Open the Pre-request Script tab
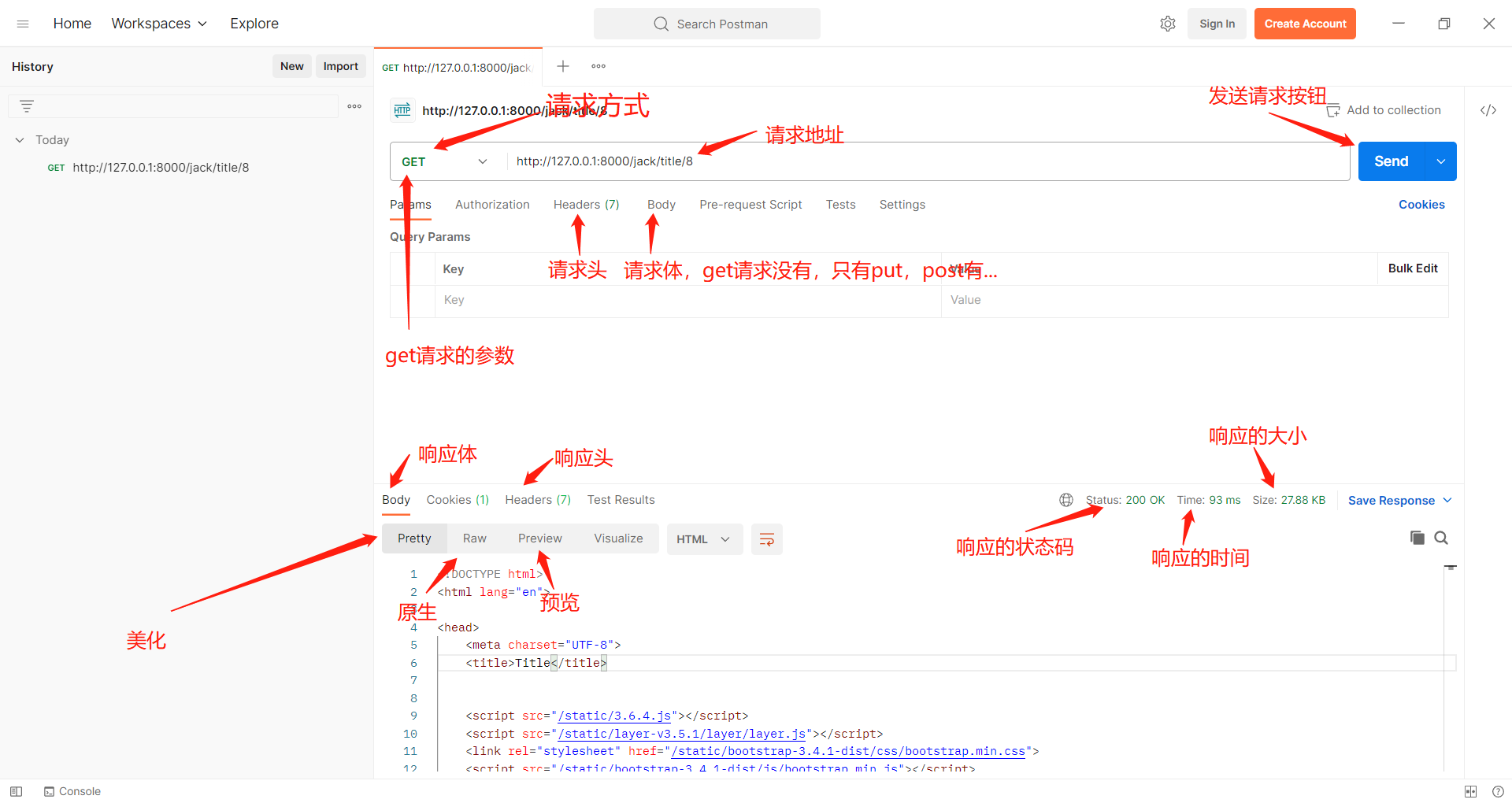 click(x=750, y=205)
